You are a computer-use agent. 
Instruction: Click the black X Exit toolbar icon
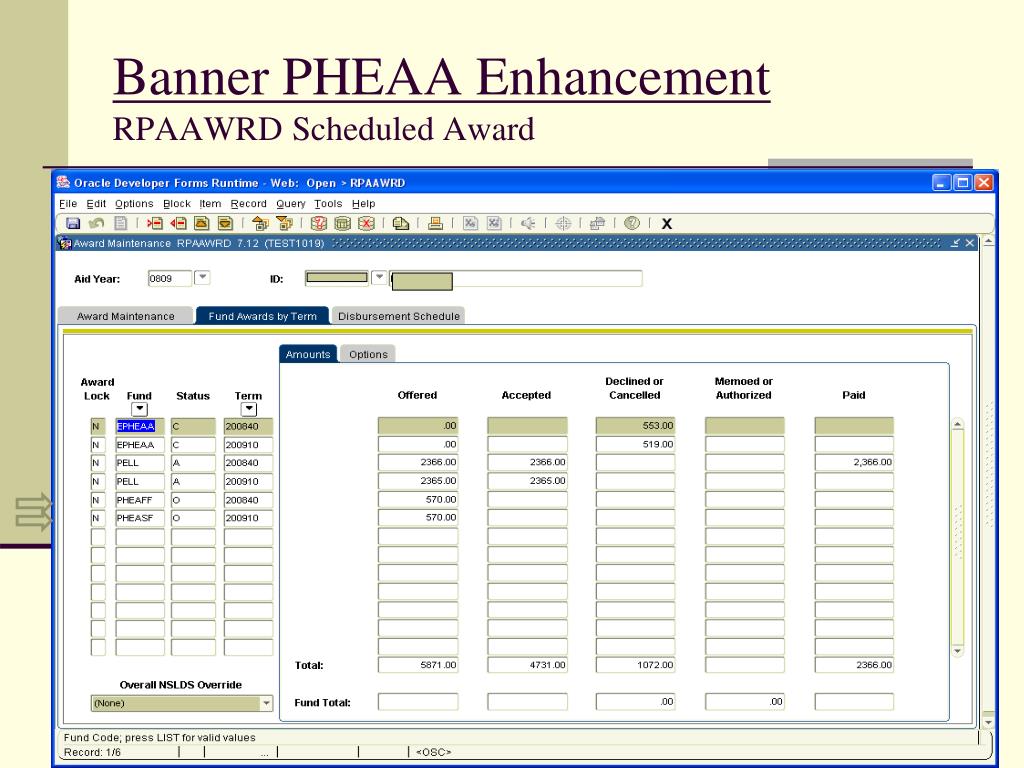[x=667, y=224]
